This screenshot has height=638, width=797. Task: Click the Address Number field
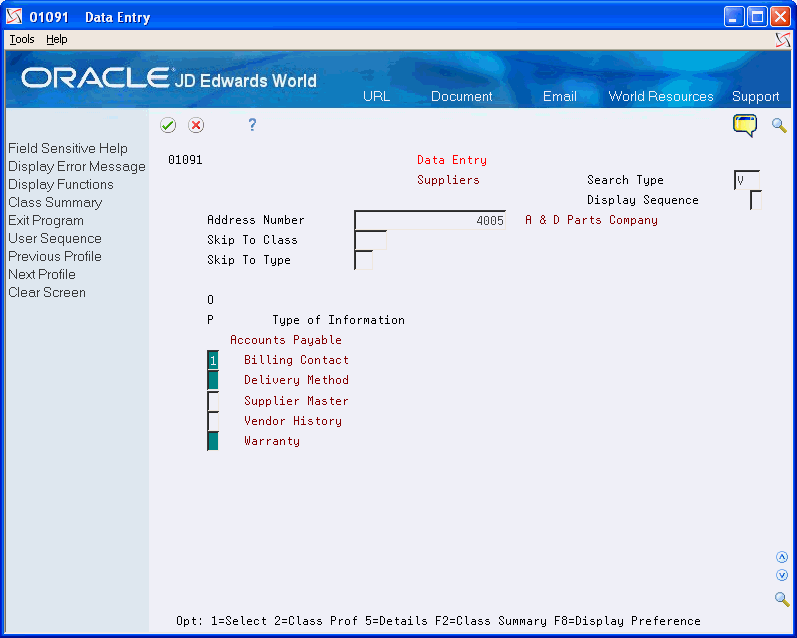430,220
